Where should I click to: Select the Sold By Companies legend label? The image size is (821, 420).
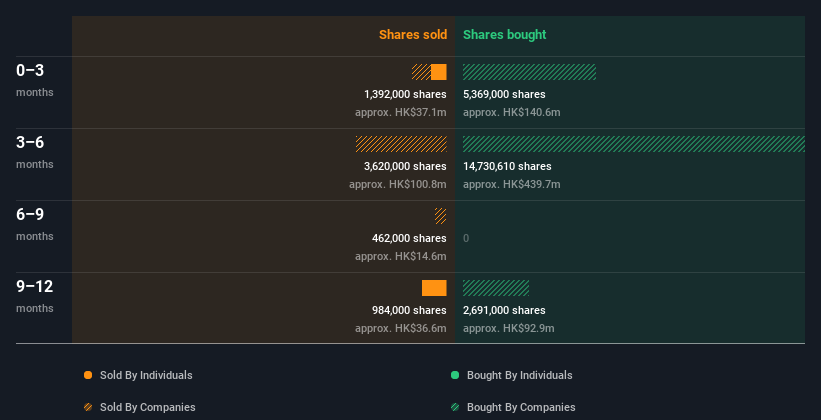pyautogui.click(x=148, y=407)
